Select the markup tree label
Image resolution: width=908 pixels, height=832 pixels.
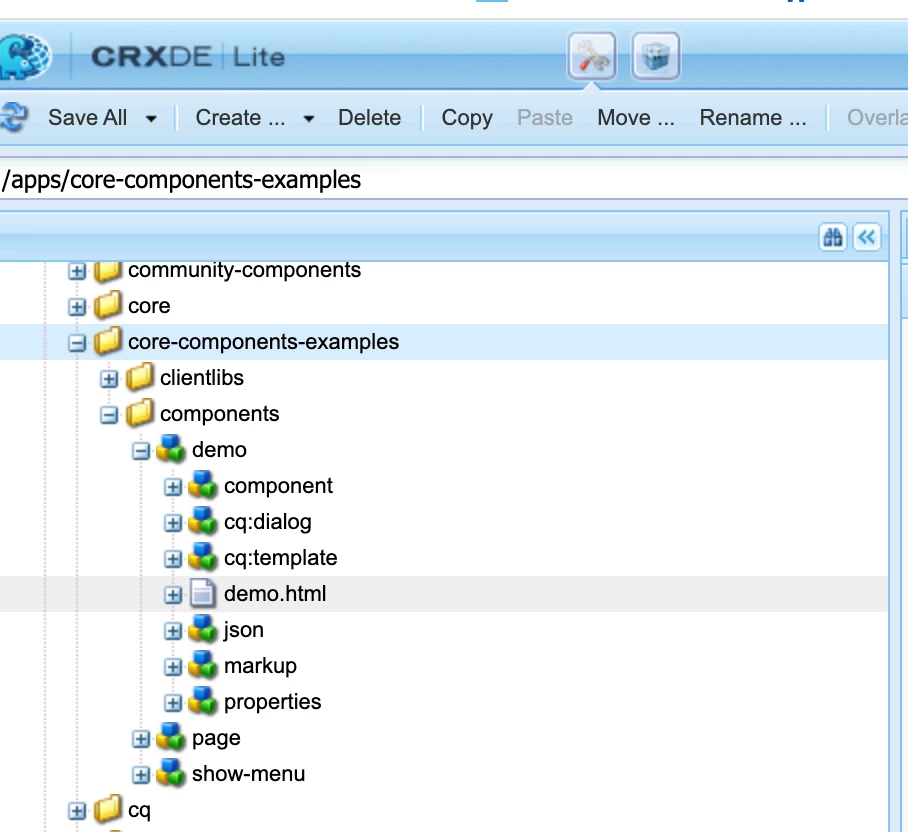pyautogui.click(x=260, y=666)
